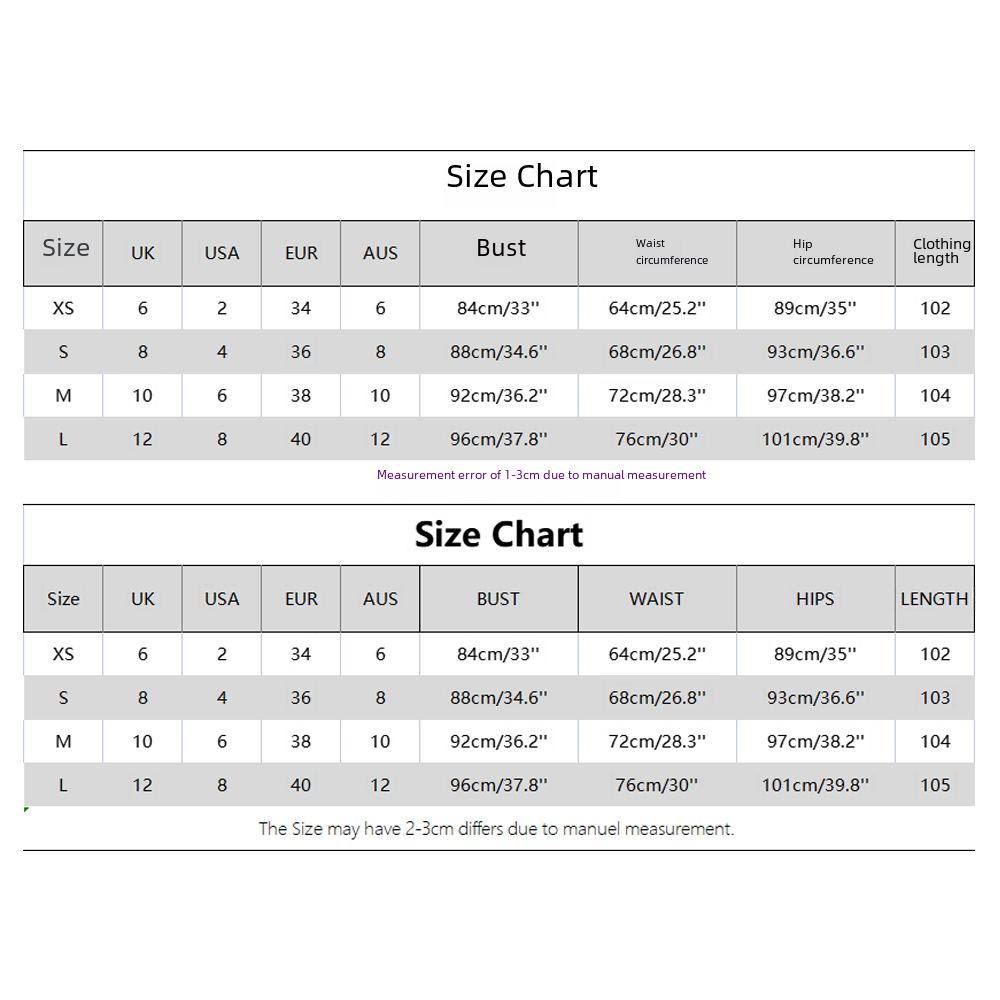The height and width of the screenshot is (1000, 1000).
Task: Click the 'AUS' header in lower table
Action: click(x=380, y=599)
